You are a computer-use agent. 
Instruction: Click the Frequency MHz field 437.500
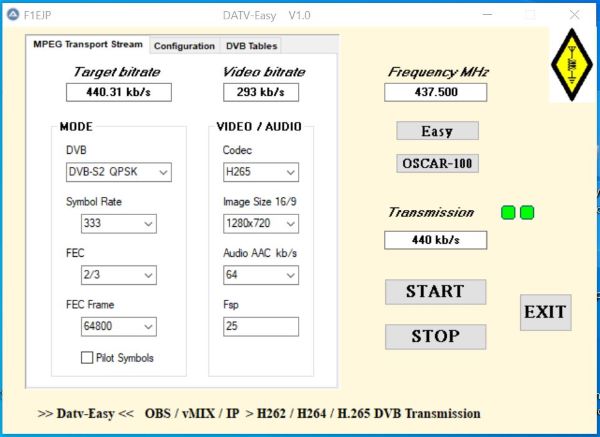[435, 92]
